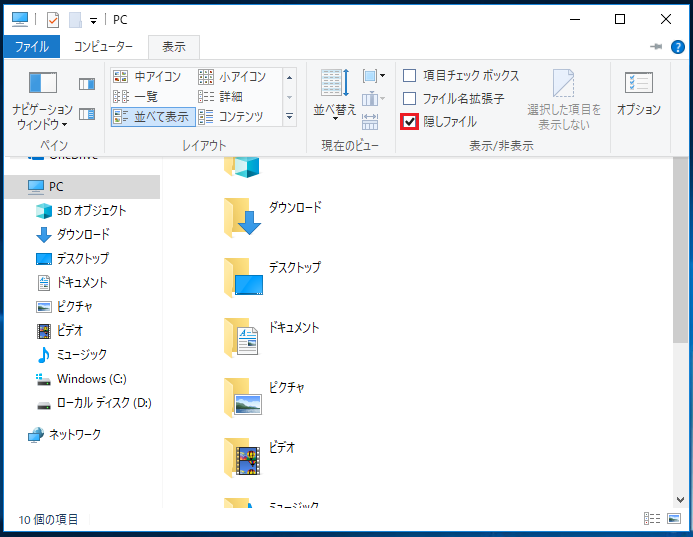Image resolution: width=693 pixels, height=537 pixels.
Task: Open the group-by dropdown icon
Action: pos(373,76)
